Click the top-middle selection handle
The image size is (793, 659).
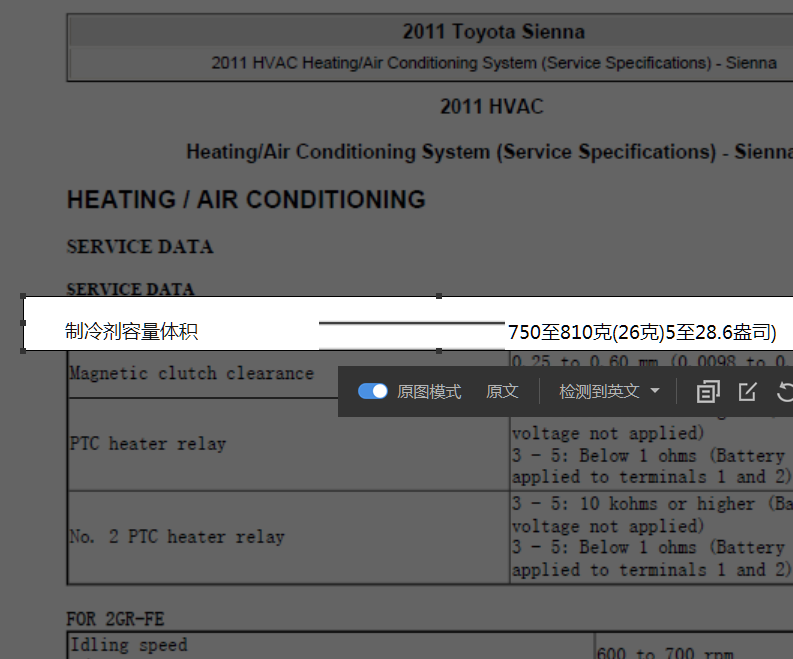tap(438, 296)
